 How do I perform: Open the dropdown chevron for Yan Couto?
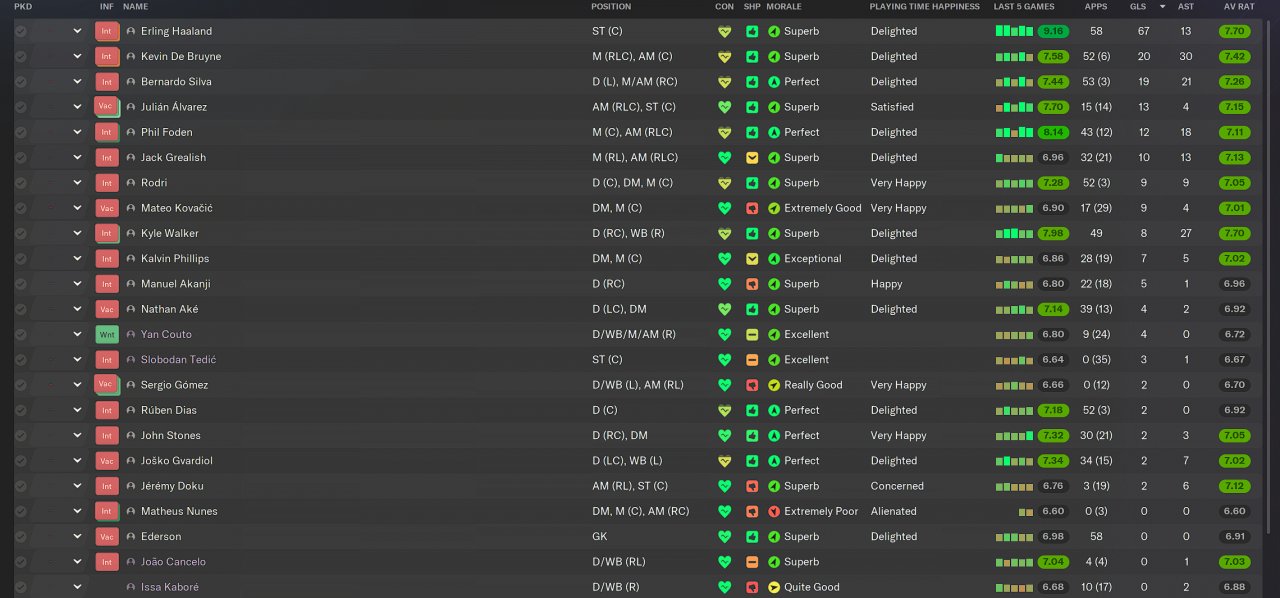pyautogui.click(x=77, y=334)
